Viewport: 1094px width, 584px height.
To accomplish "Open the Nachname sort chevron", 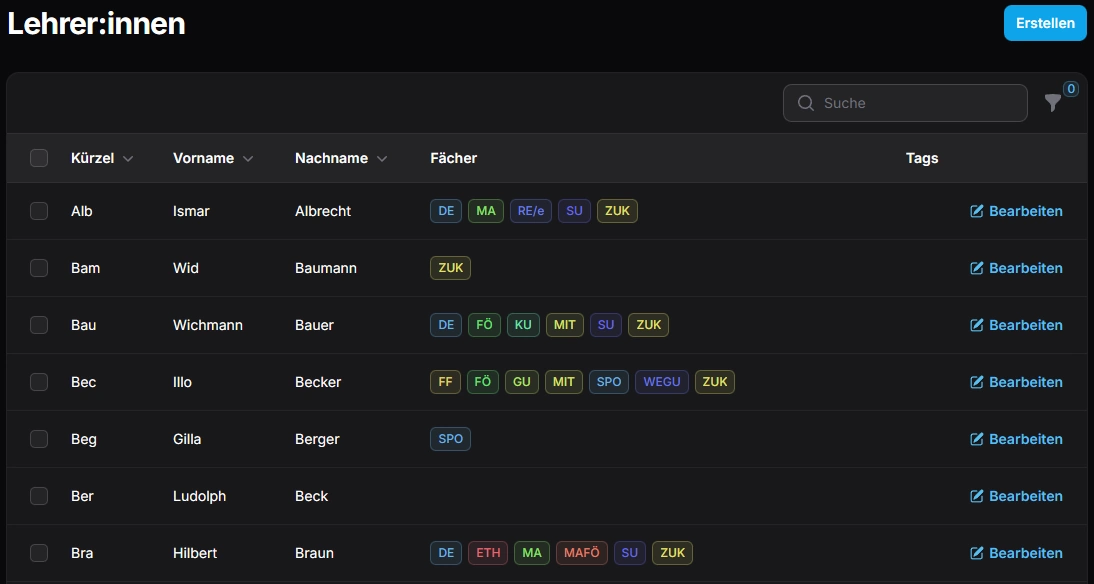I will [x=382, y=159].
